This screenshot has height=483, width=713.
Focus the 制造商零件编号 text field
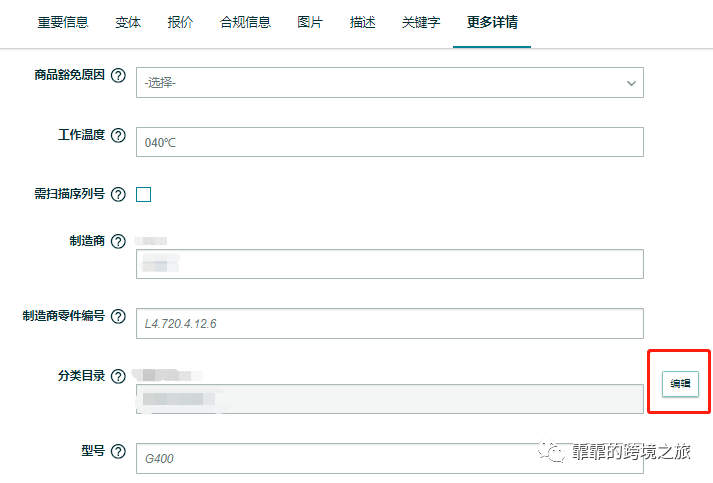tap(389, 323)
